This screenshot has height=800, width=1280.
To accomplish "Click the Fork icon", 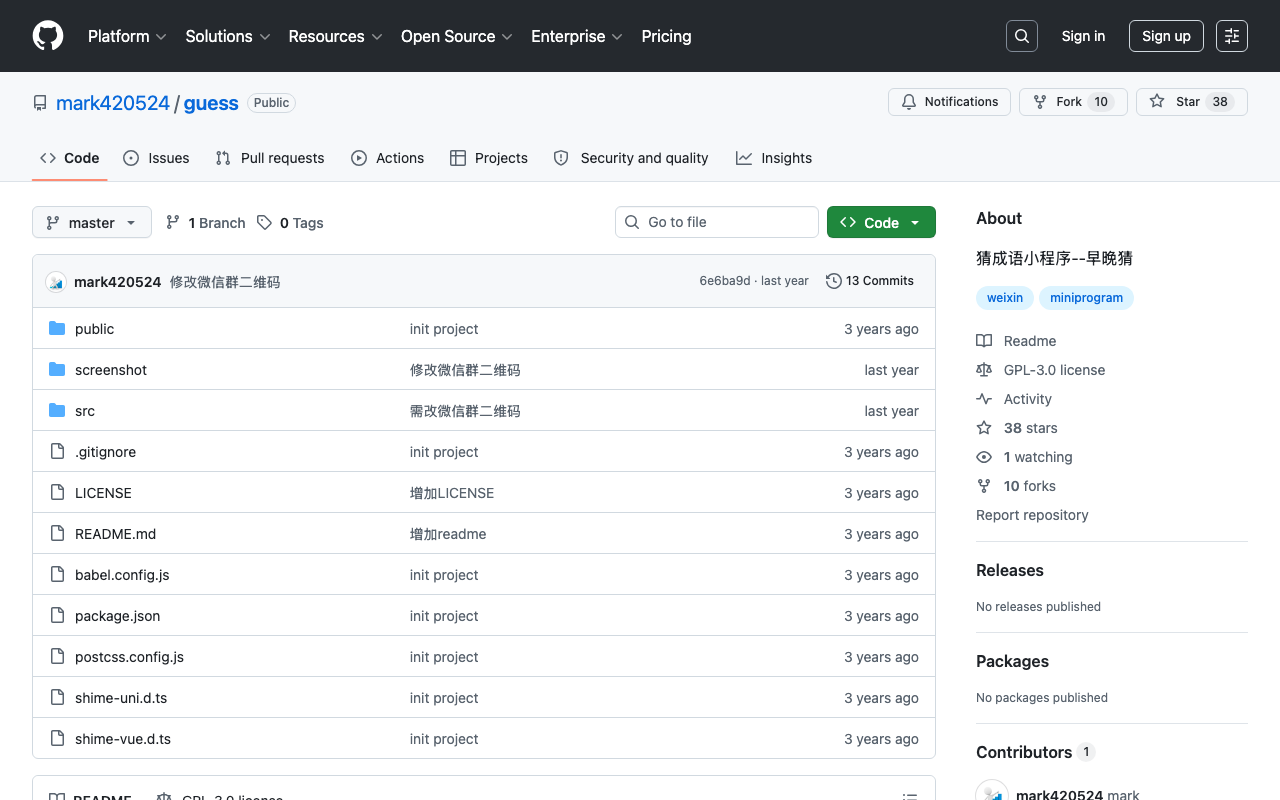I will point(1040,102).
